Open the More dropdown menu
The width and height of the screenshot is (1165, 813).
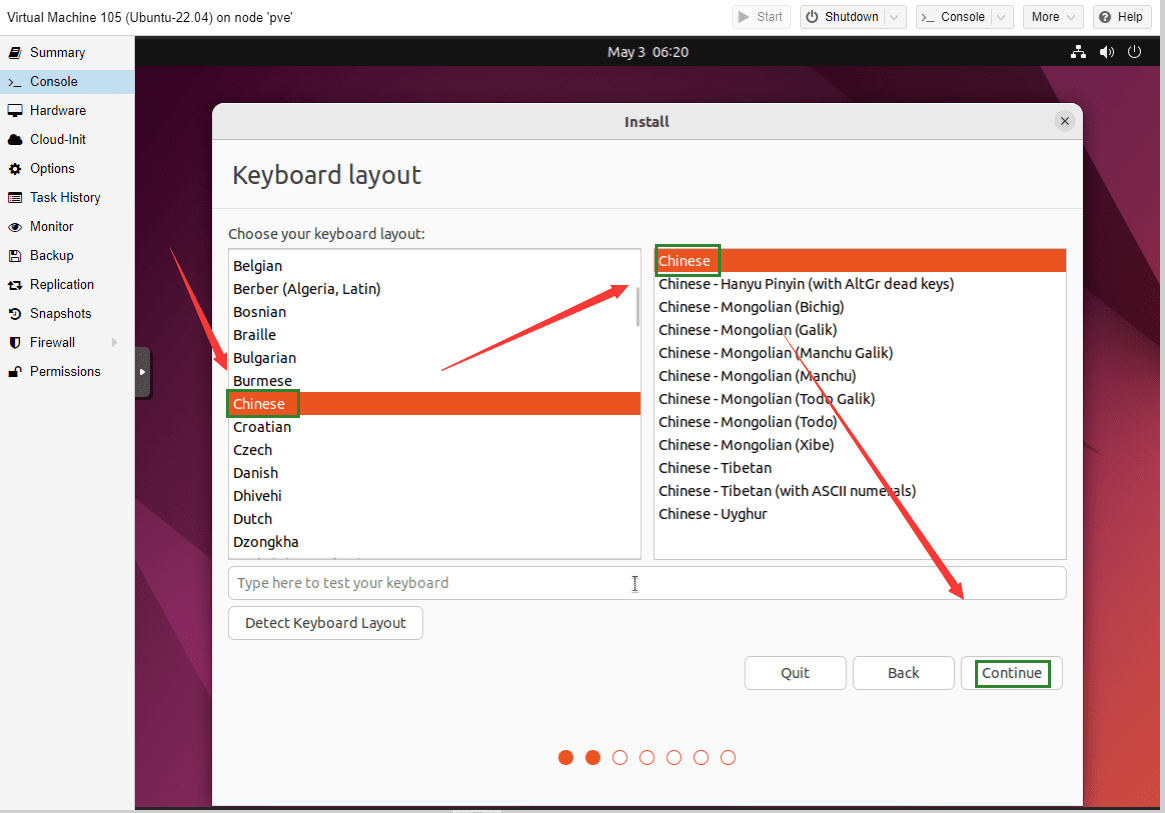point(1053,17)
